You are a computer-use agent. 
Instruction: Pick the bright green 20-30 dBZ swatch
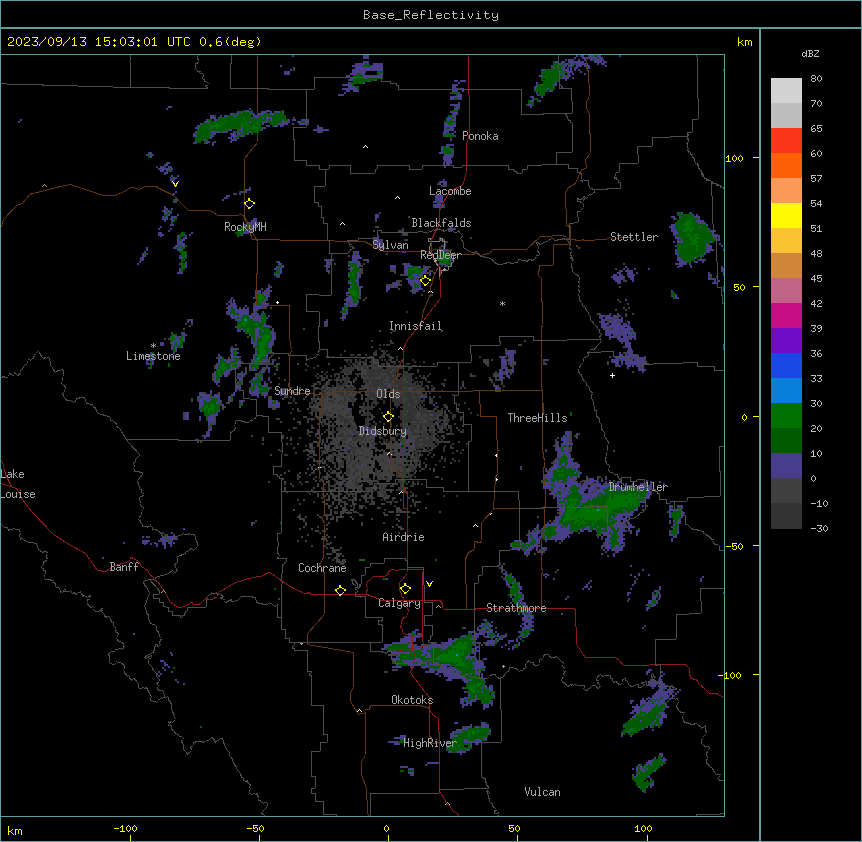point(786,416)
